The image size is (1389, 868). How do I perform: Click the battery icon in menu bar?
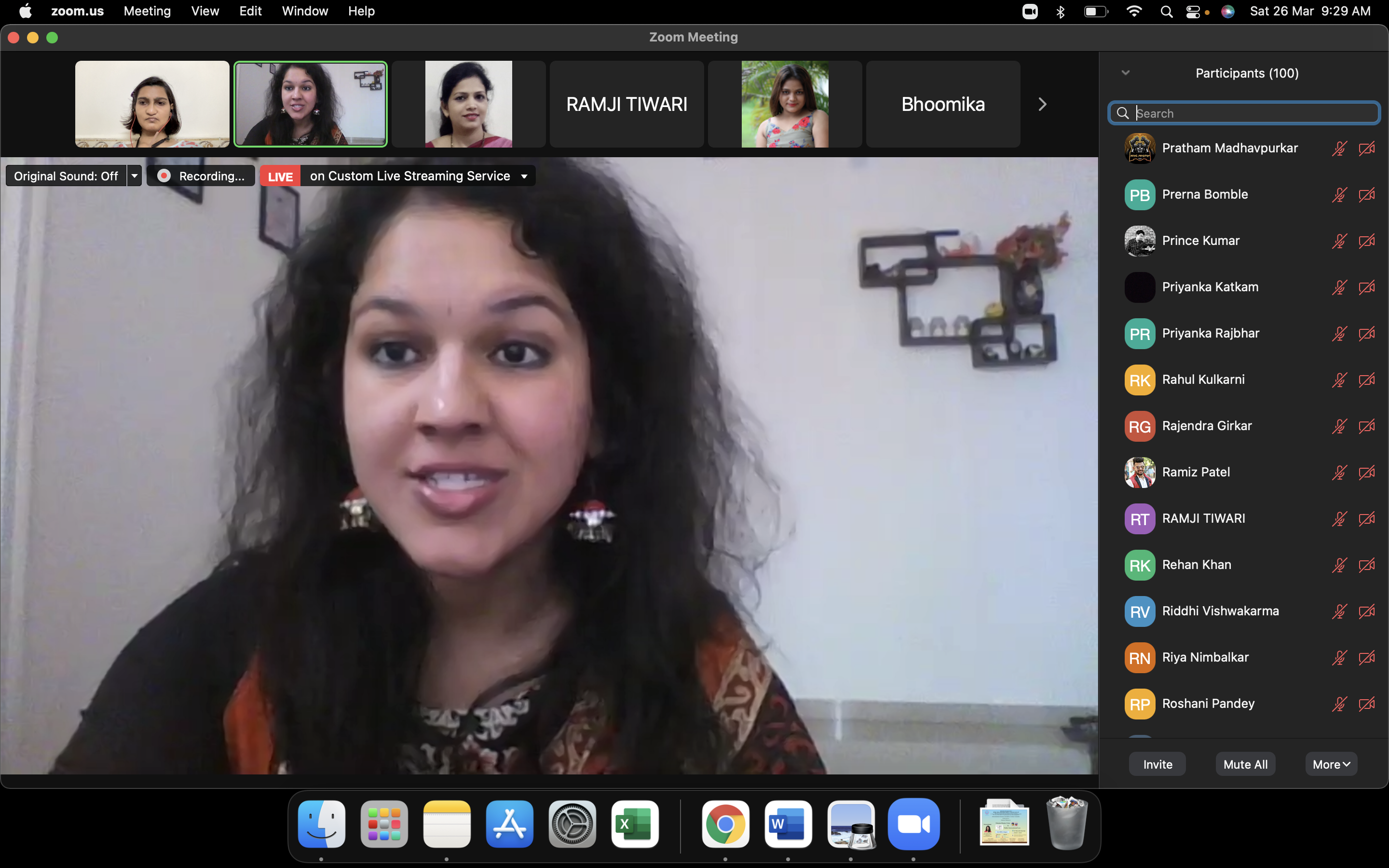[1096, 12]
